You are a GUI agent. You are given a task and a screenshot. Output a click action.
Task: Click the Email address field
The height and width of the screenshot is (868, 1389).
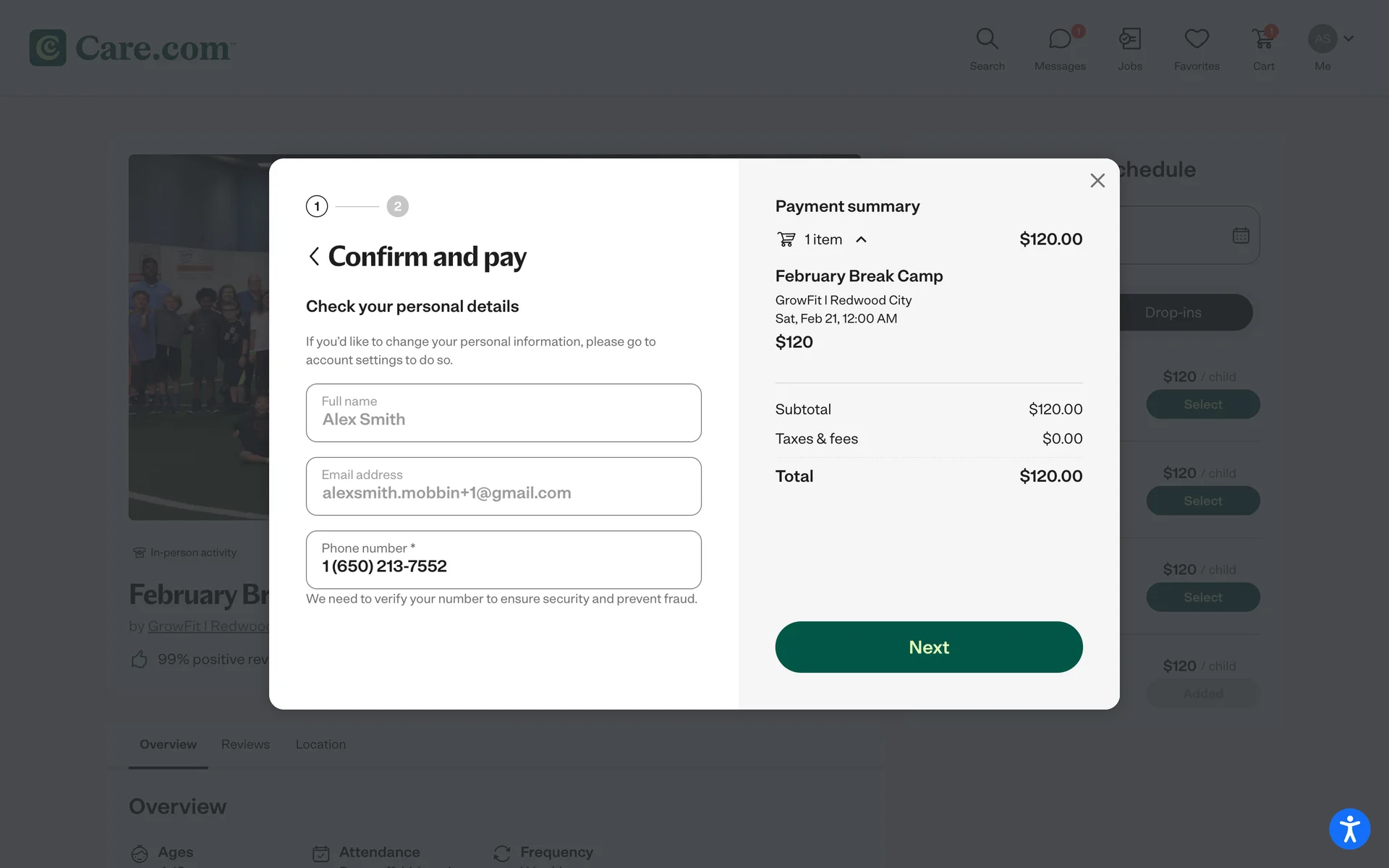(x=504, y=486)
